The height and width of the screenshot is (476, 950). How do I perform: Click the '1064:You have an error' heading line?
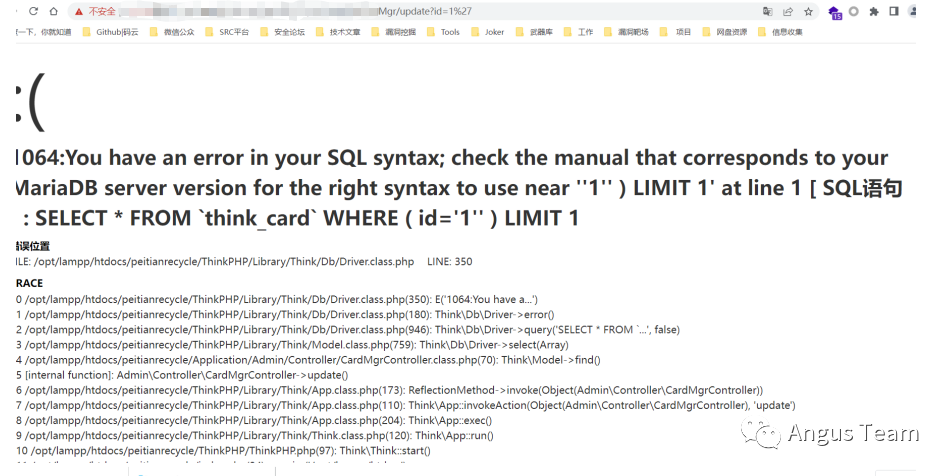pos(452,158)
